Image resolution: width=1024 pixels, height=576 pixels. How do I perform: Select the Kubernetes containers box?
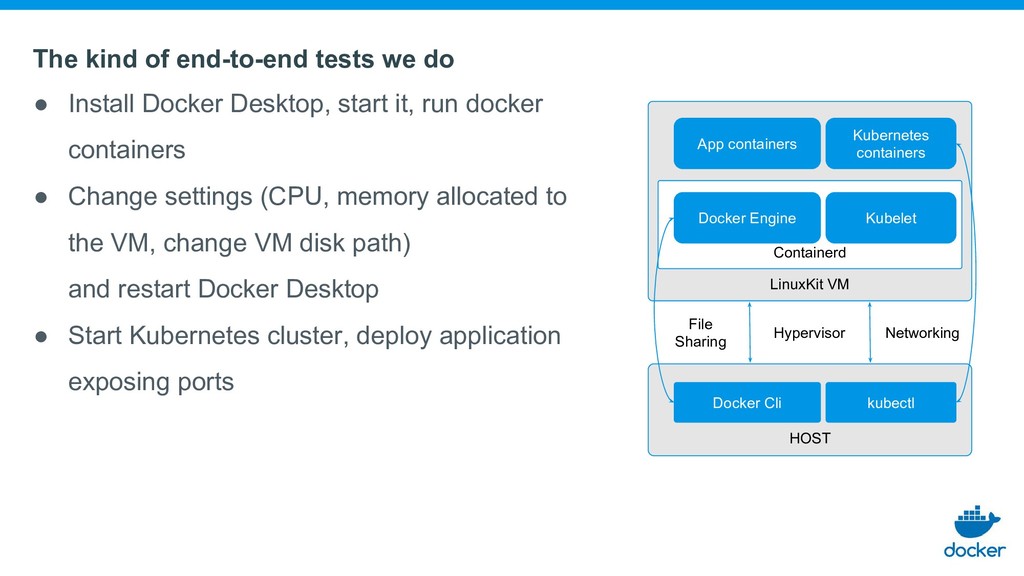click(x=891, y=144)
